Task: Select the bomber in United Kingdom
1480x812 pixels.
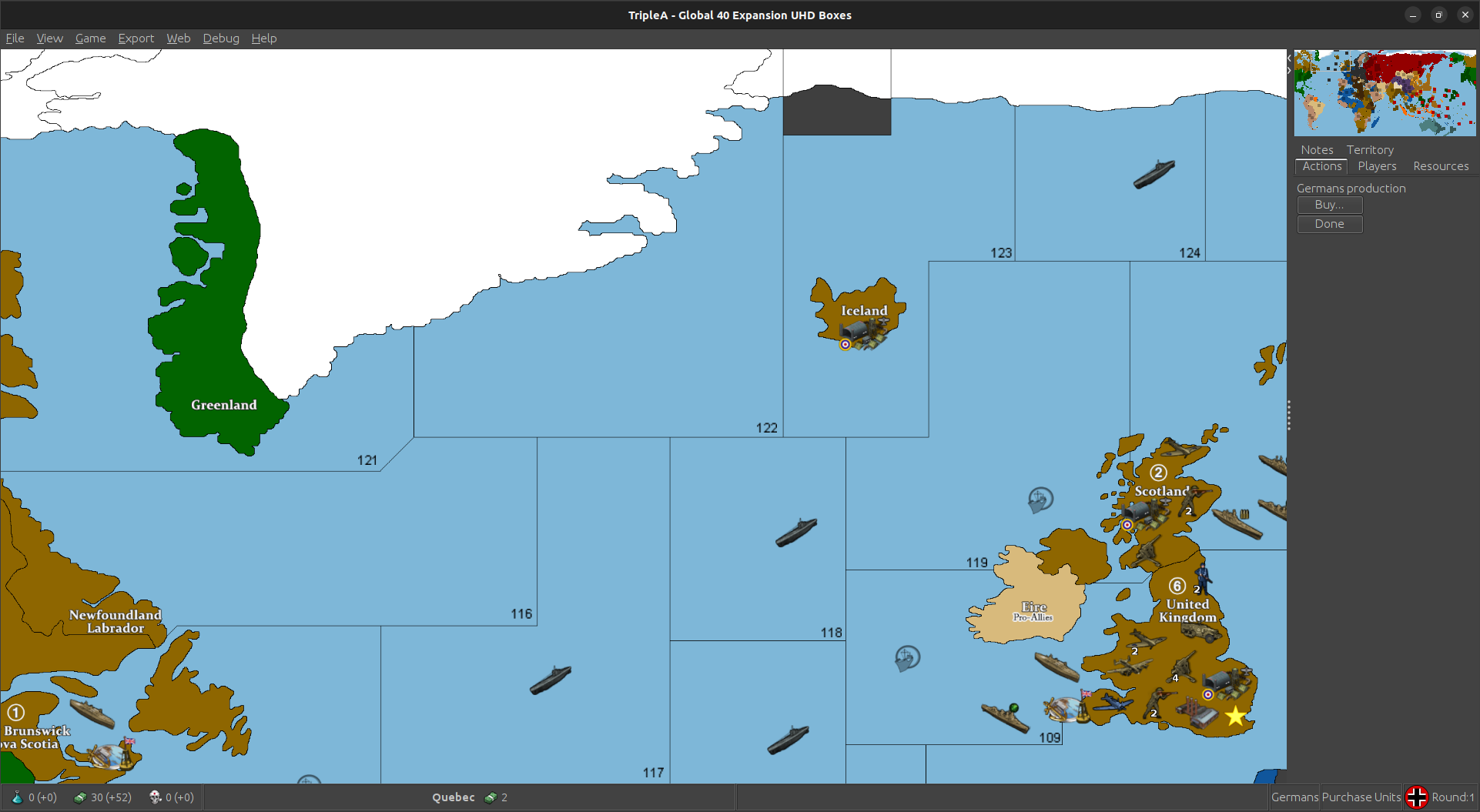Action: (1128, 667)
